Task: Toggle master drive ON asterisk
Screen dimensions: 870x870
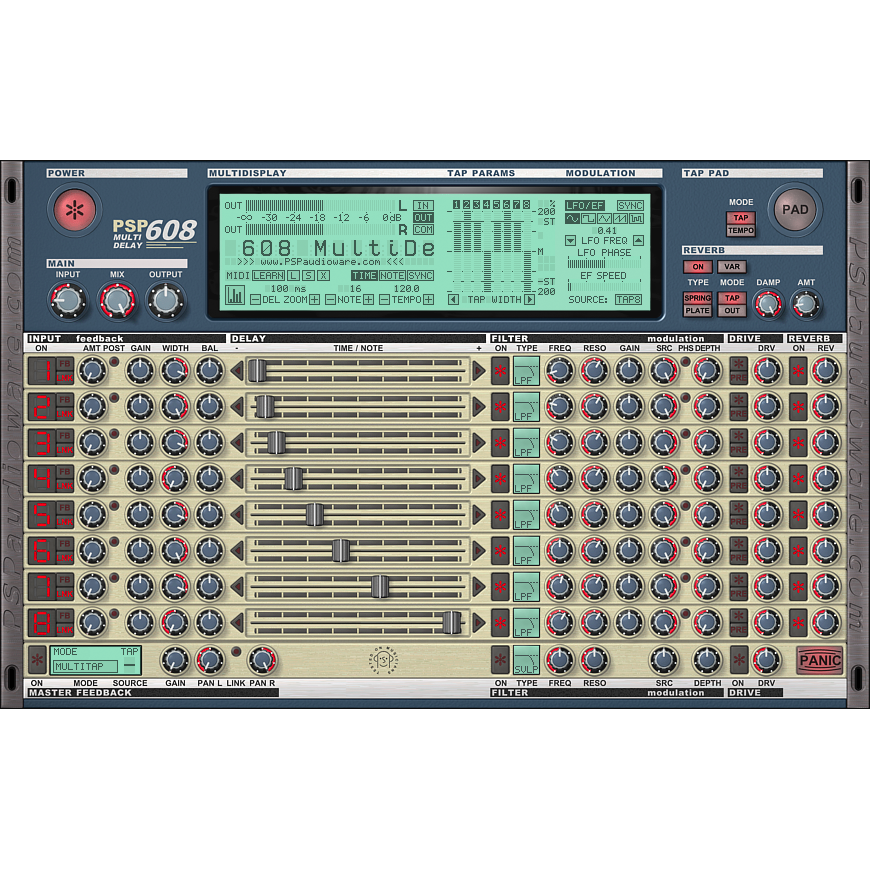Action: (x=739, y=660)
